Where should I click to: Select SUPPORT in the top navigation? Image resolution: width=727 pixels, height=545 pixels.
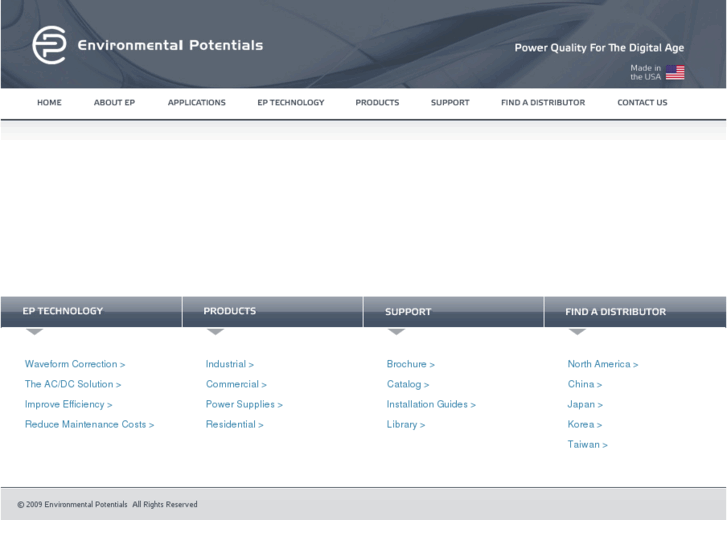click(x=450, y=103)
